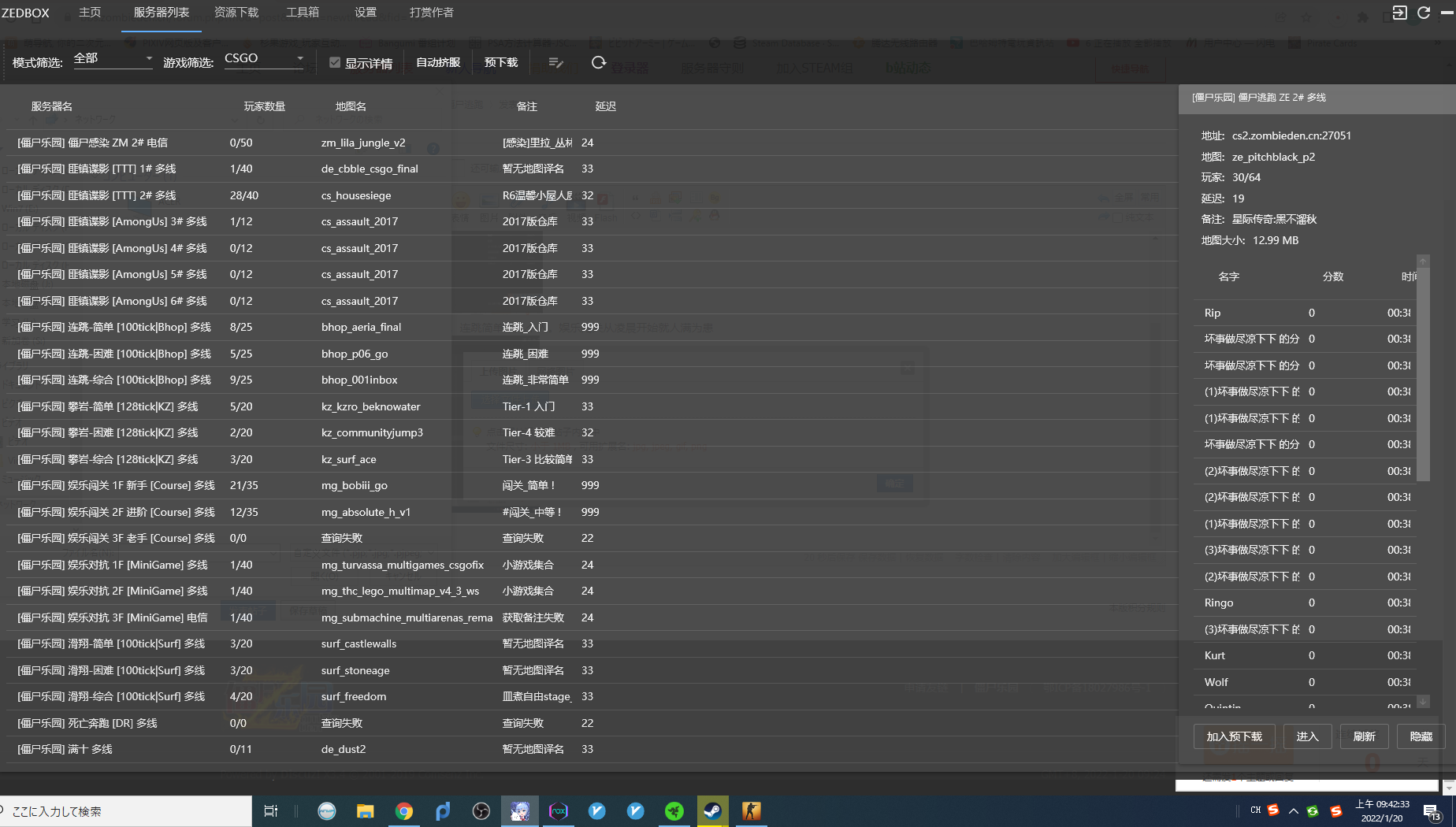The height and width of the screenshot is (827, 1456).
Task: Click the 加入预下载 button
Action: coord(1235,736)
